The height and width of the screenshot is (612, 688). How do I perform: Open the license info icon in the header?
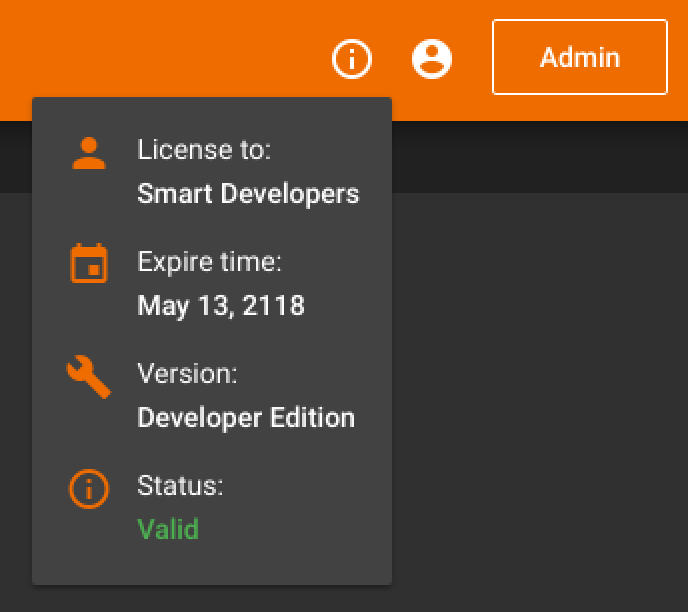point(352,59)
